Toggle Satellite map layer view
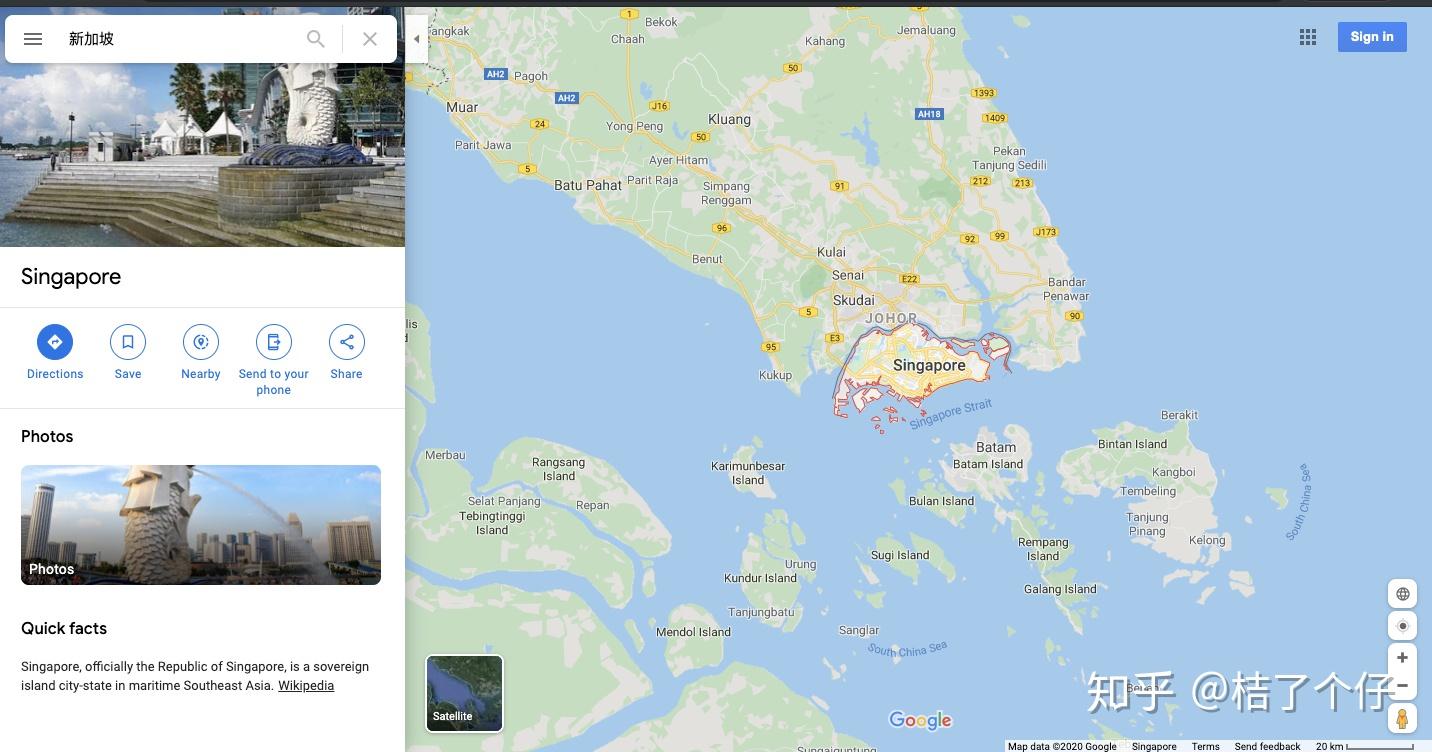This screenshot has height=752, width=1432. tap(465, 693)
